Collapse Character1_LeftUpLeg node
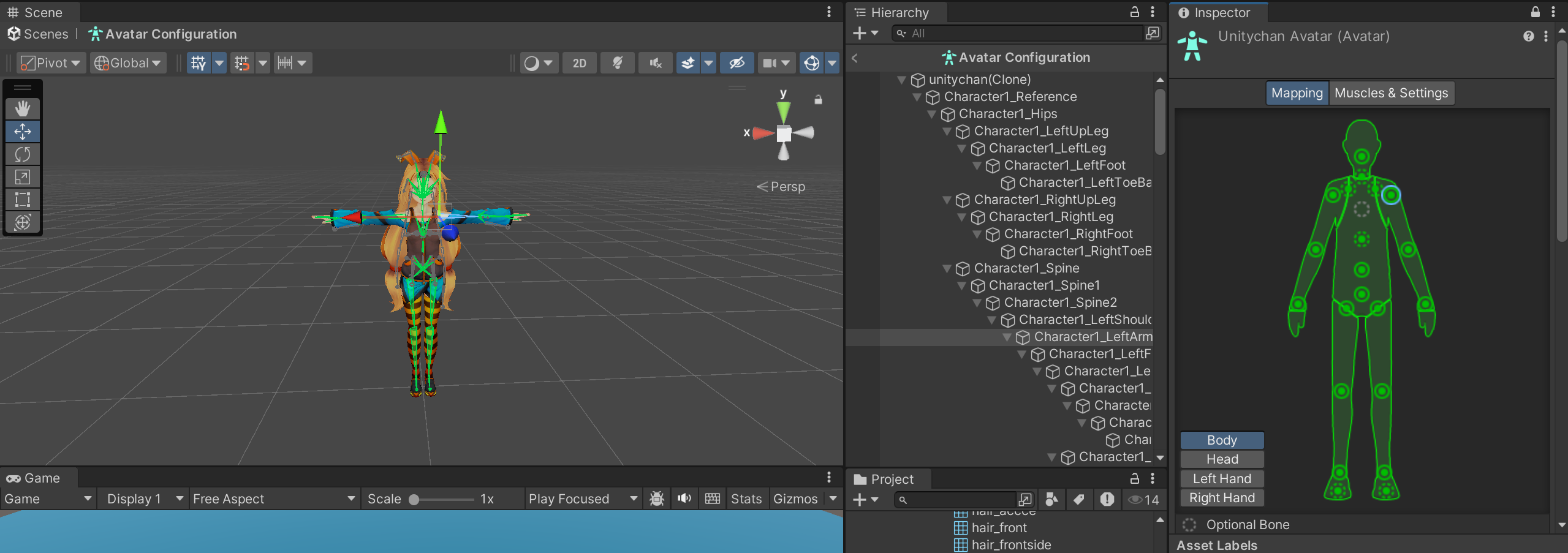The image size is (1568, 553). pos(947,131)
